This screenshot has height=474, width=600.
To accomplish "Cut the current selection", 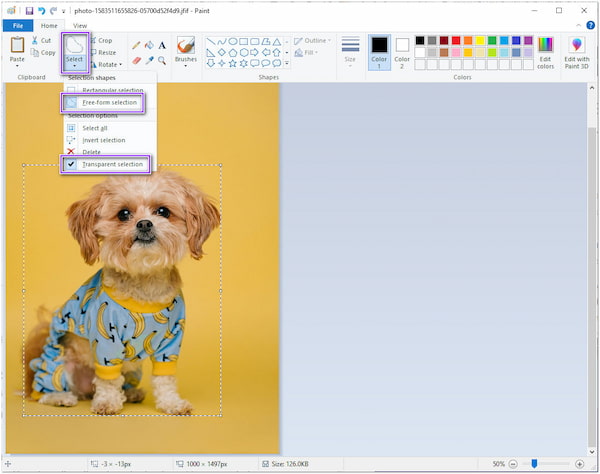I will click(x=41, y=40).
